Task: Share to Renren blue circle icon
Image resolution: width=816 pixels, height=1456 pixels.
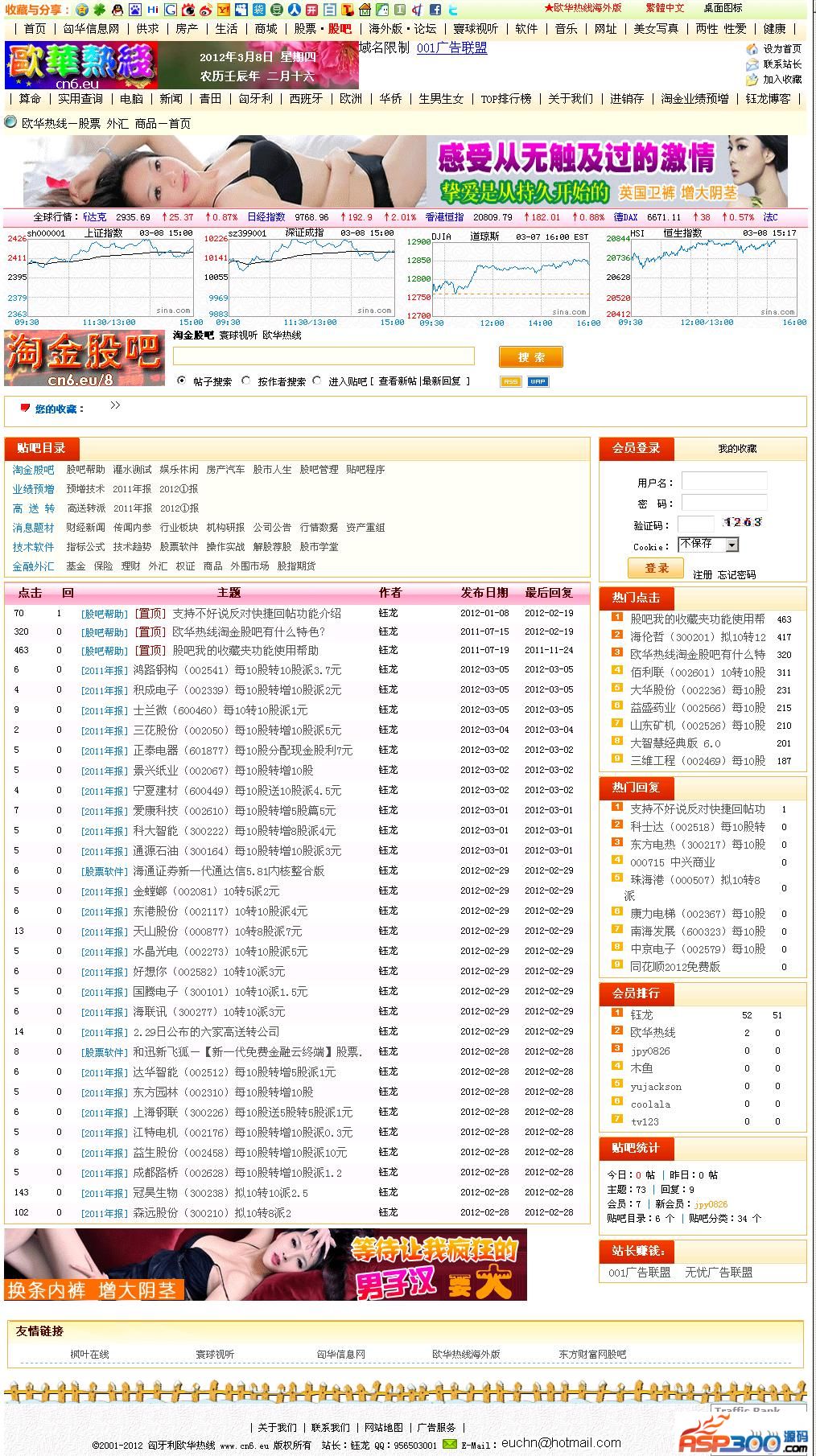Action: (294, 10)
